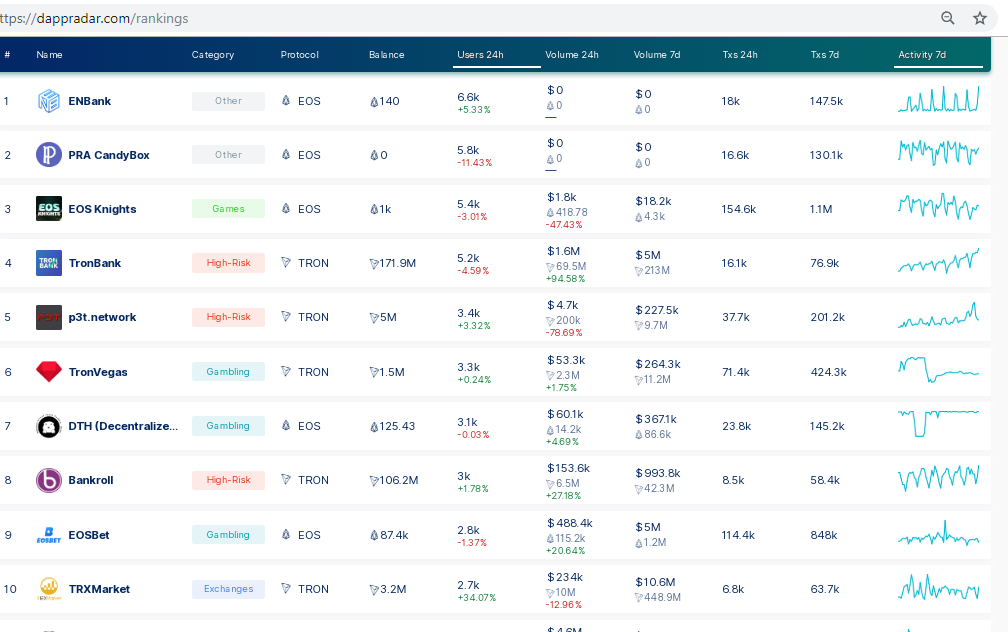This screenshot has width=1008, height=632.
Task: Click the TRON protocol icon in Bankroll row
Action: click(x=286, y=480)
